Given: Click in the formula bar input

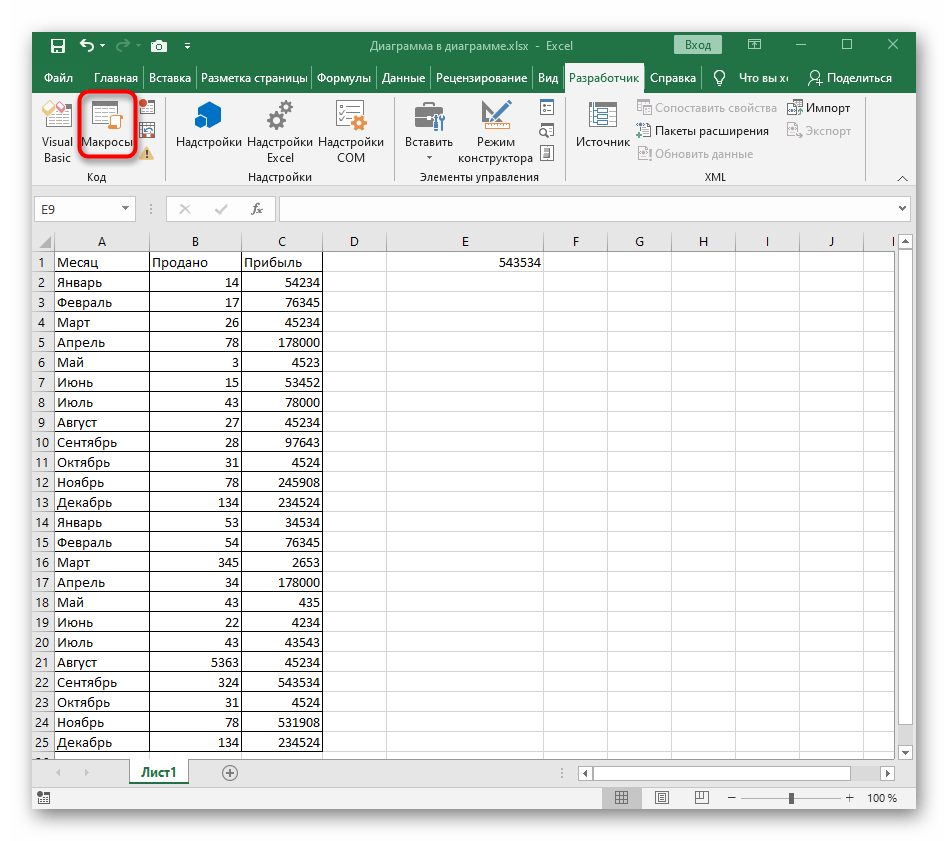Looking at the screenshot, I should click(588, 209).
